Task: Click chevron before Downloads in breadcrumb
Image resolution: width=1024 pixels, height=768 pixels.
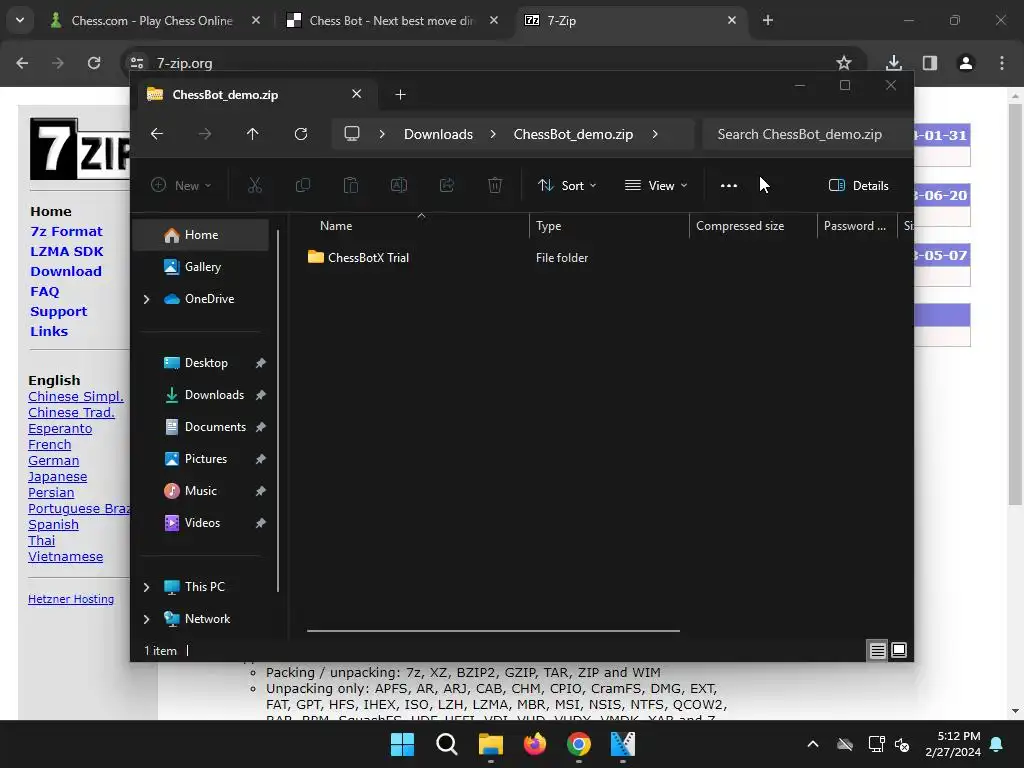Action: pos(382,134)
